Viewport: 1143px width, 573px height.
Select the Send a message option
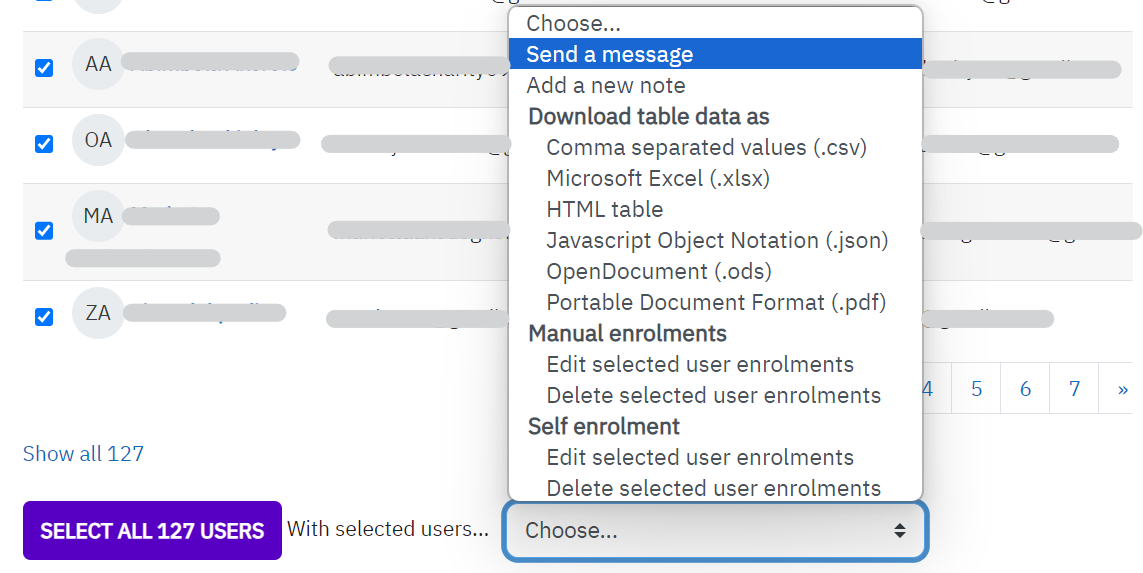point(715,54)
